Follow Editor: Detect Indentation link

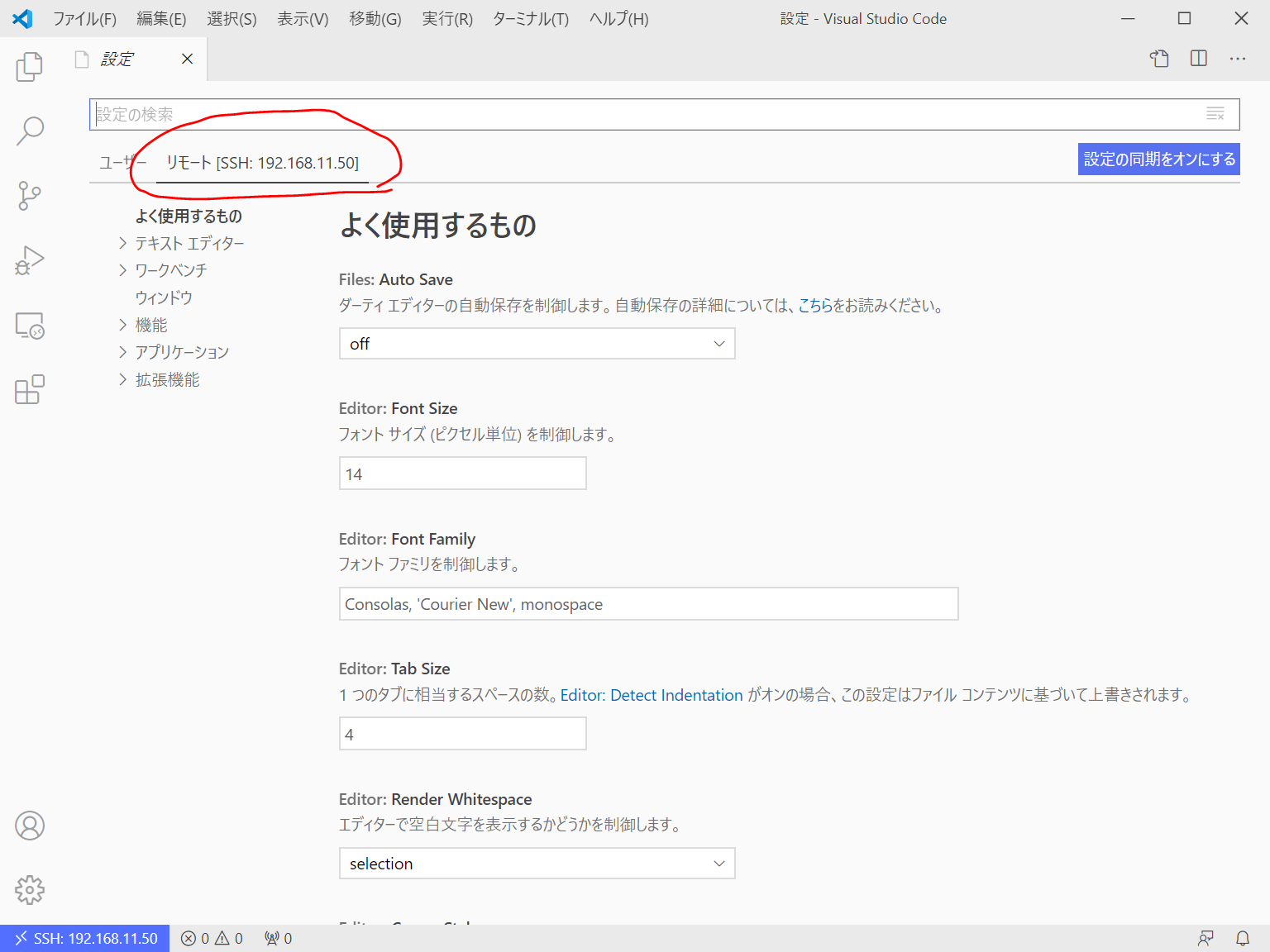tap(652, 695)
